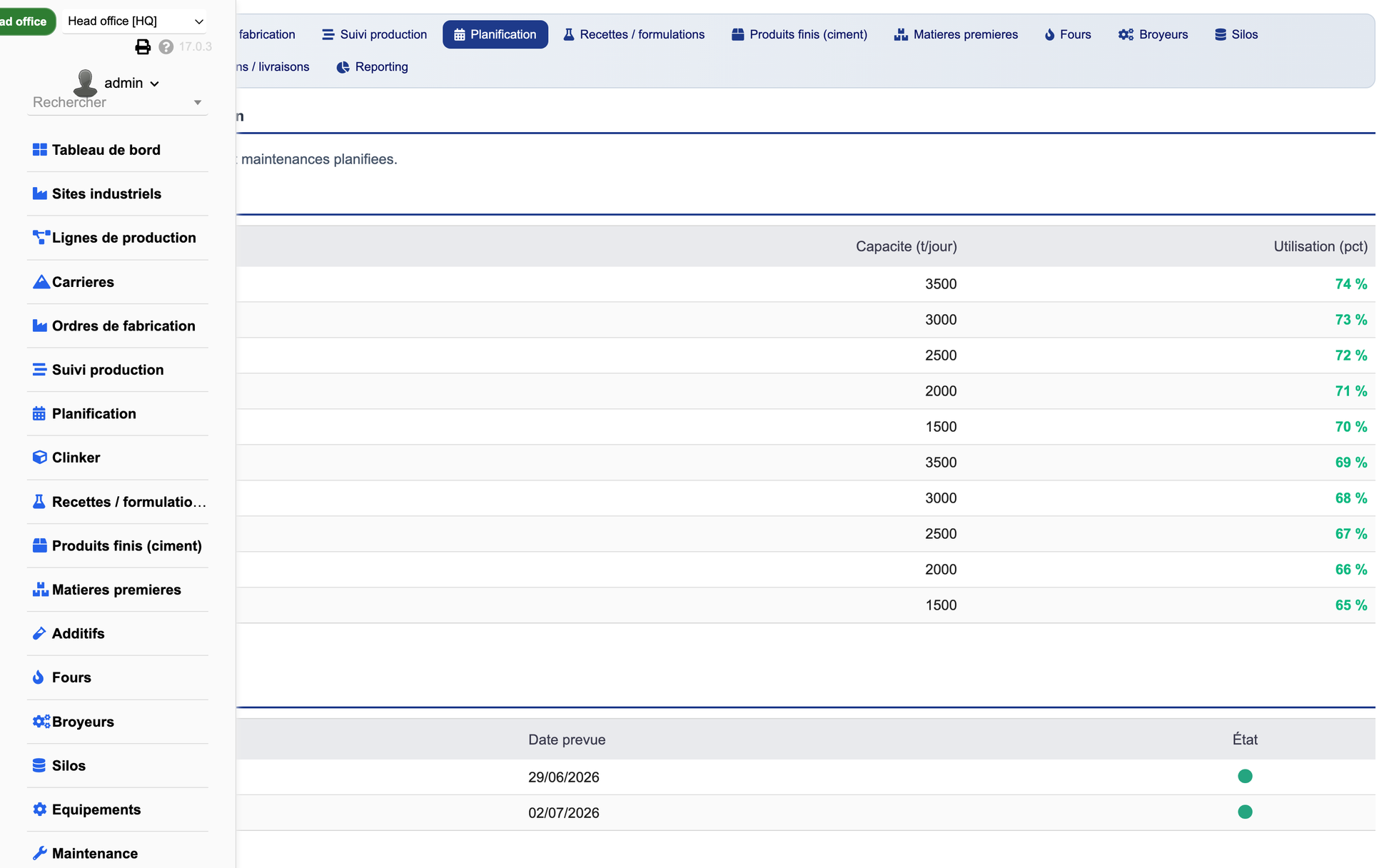Click the Ordres de fabrication sidebar icon

click(x=40, y=325)
